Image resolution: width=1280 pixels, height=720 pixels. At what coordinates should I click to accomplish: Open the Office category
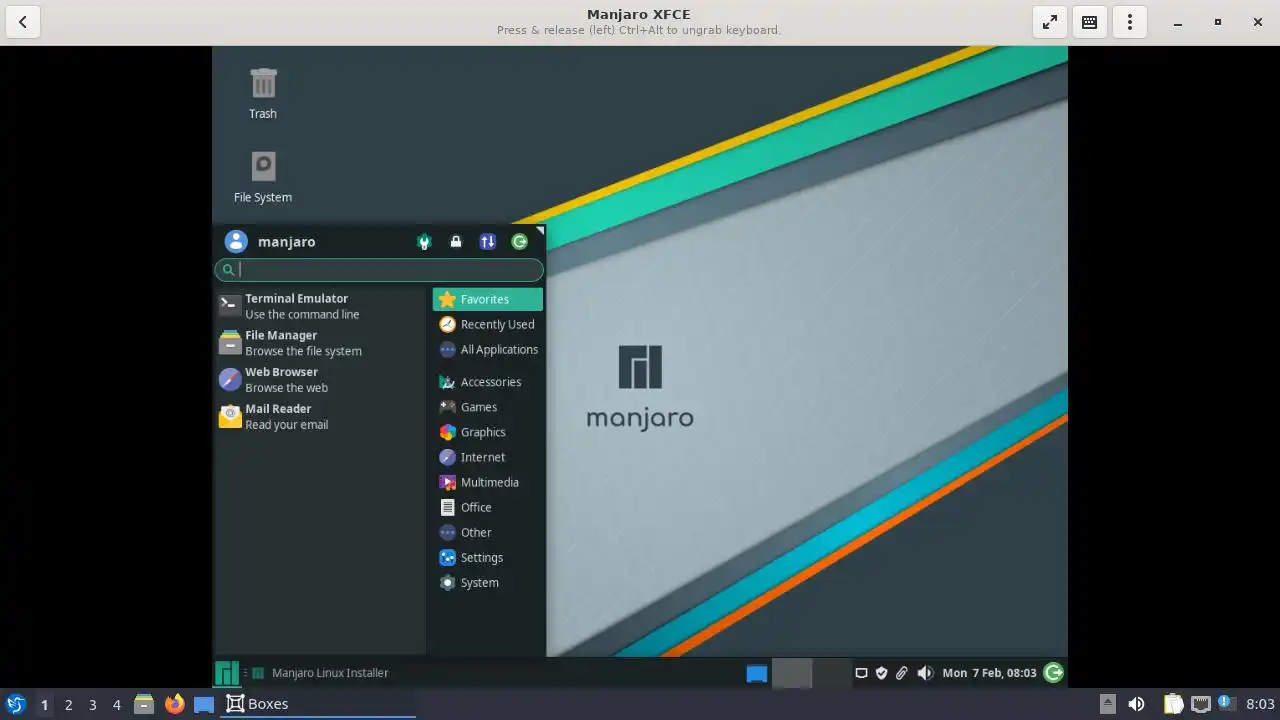point(488,507)
